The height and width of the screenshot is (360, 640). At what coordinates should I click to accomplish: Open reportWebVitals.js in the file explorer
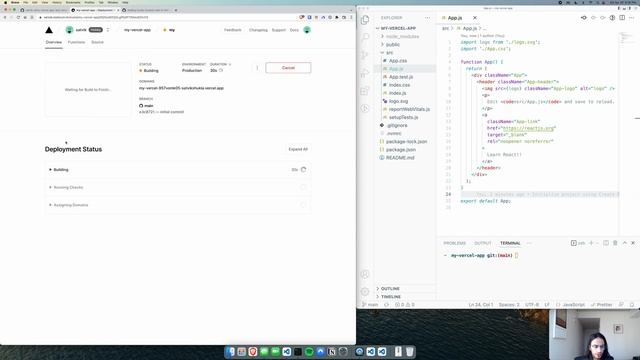(x=409, y=109)
